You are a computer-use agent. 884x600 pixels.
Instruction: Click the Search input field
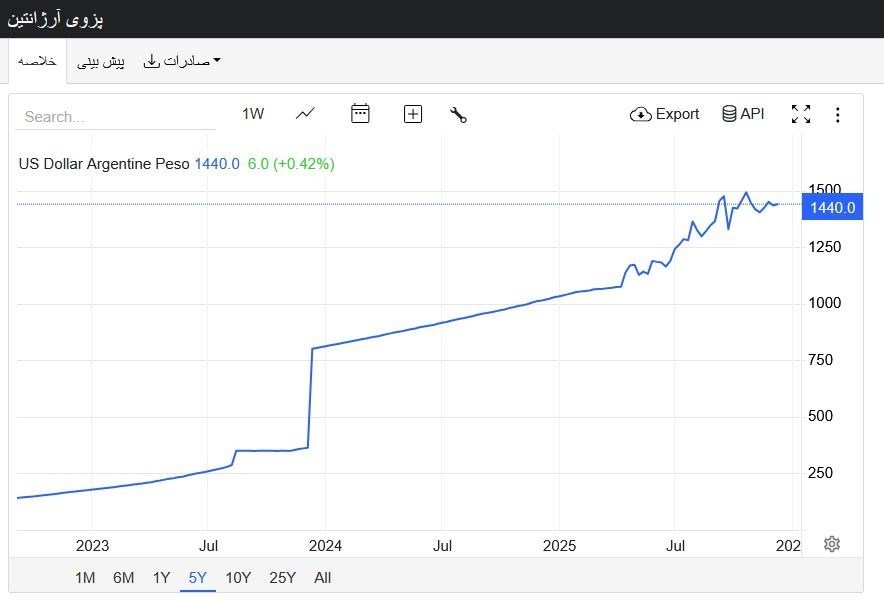[115, 116]
